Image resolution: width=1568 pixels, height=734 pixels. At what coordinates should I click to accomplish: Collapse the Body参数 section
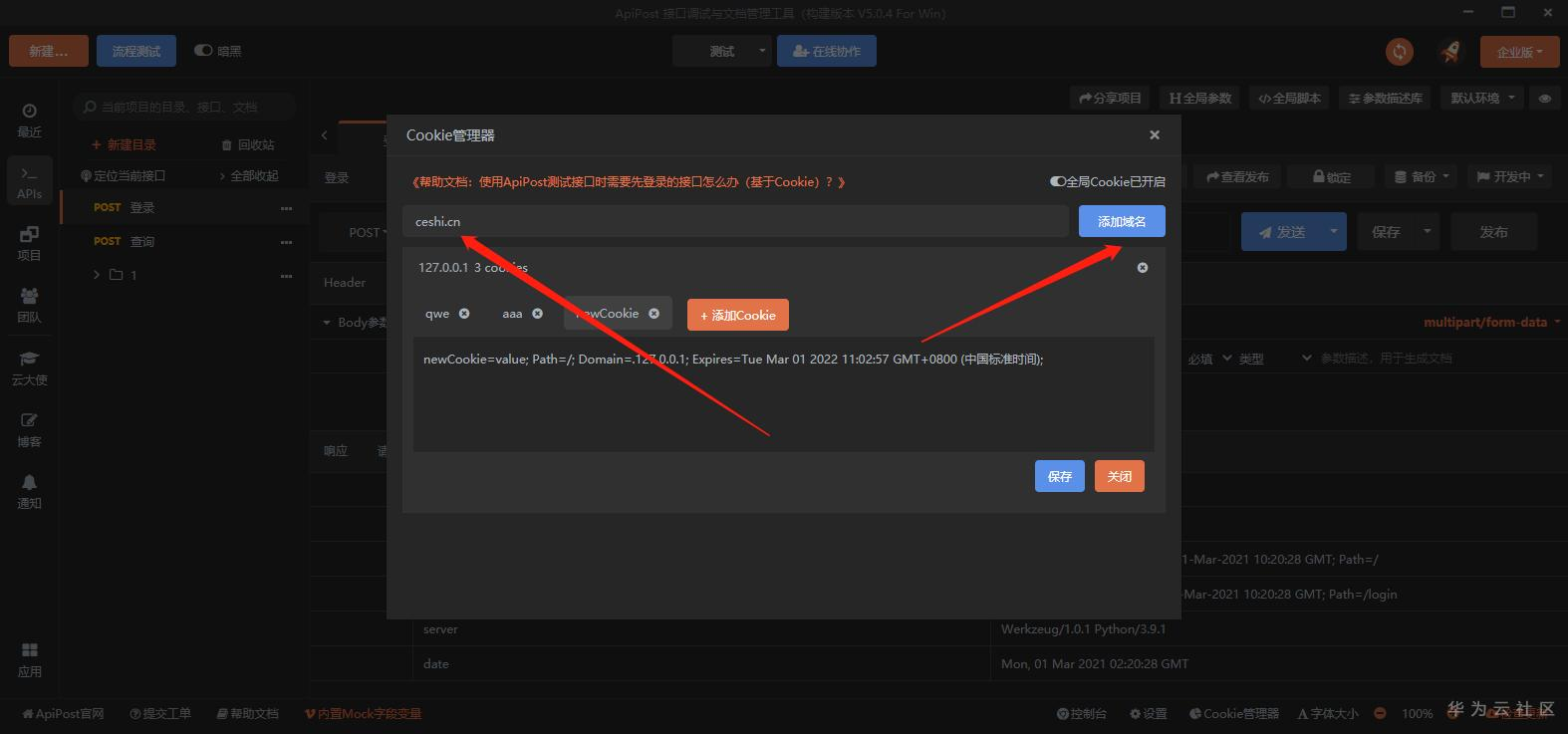[x=327, y=323]
